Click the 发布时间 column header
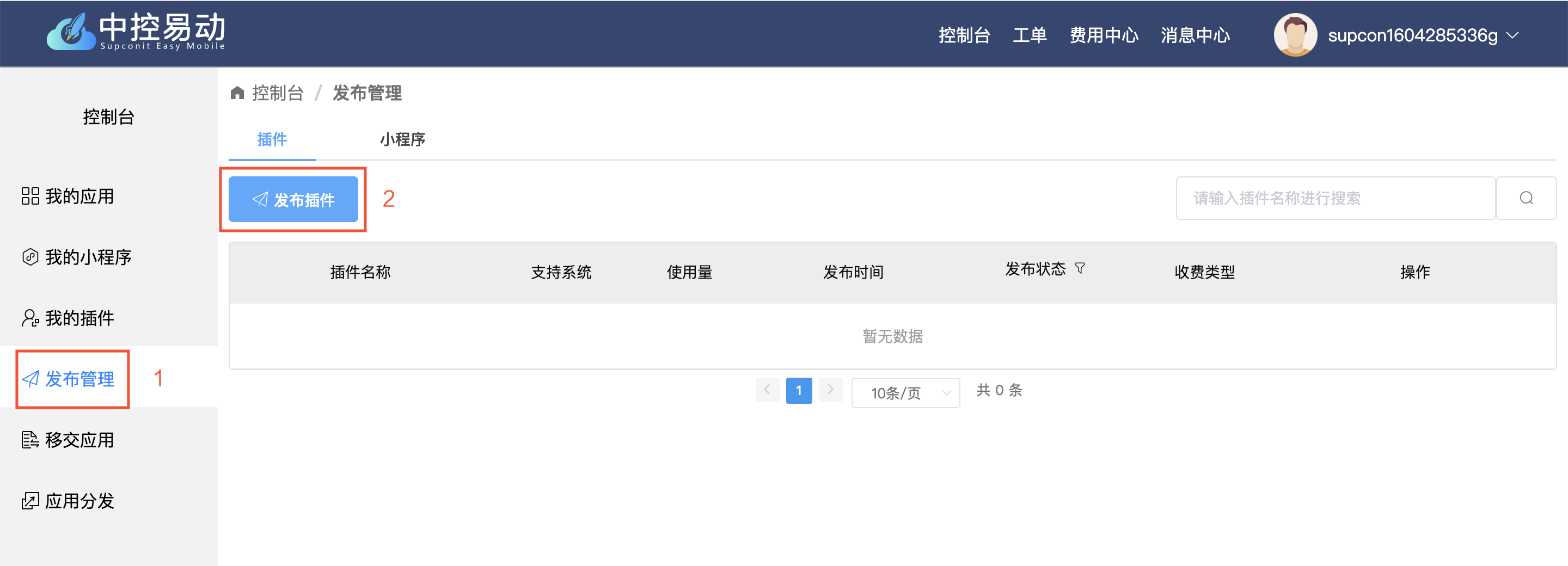The height and width of the screenshot is (566, 1568). tap(853, 272)
